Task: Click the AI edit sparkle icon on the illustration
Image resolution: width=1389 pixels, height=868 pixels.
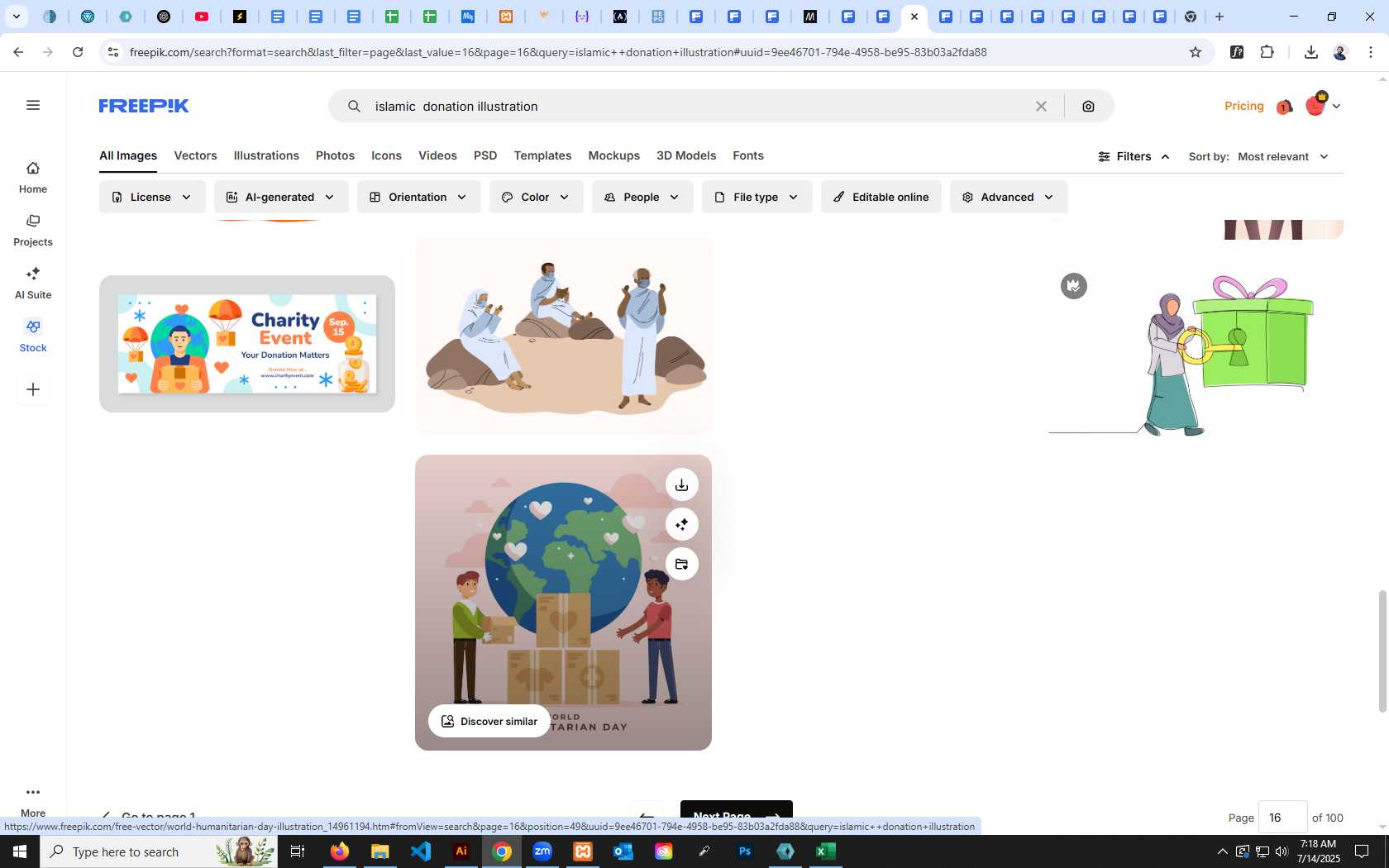Action: pyautogui.click(x=681, y=524)
